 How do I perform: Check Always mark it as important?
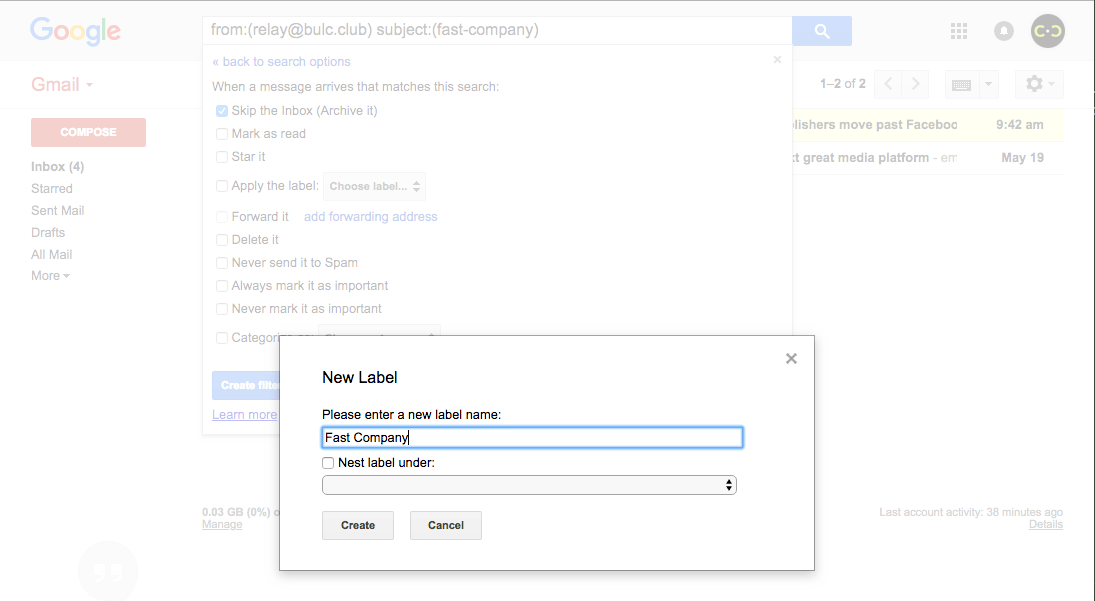222,286
